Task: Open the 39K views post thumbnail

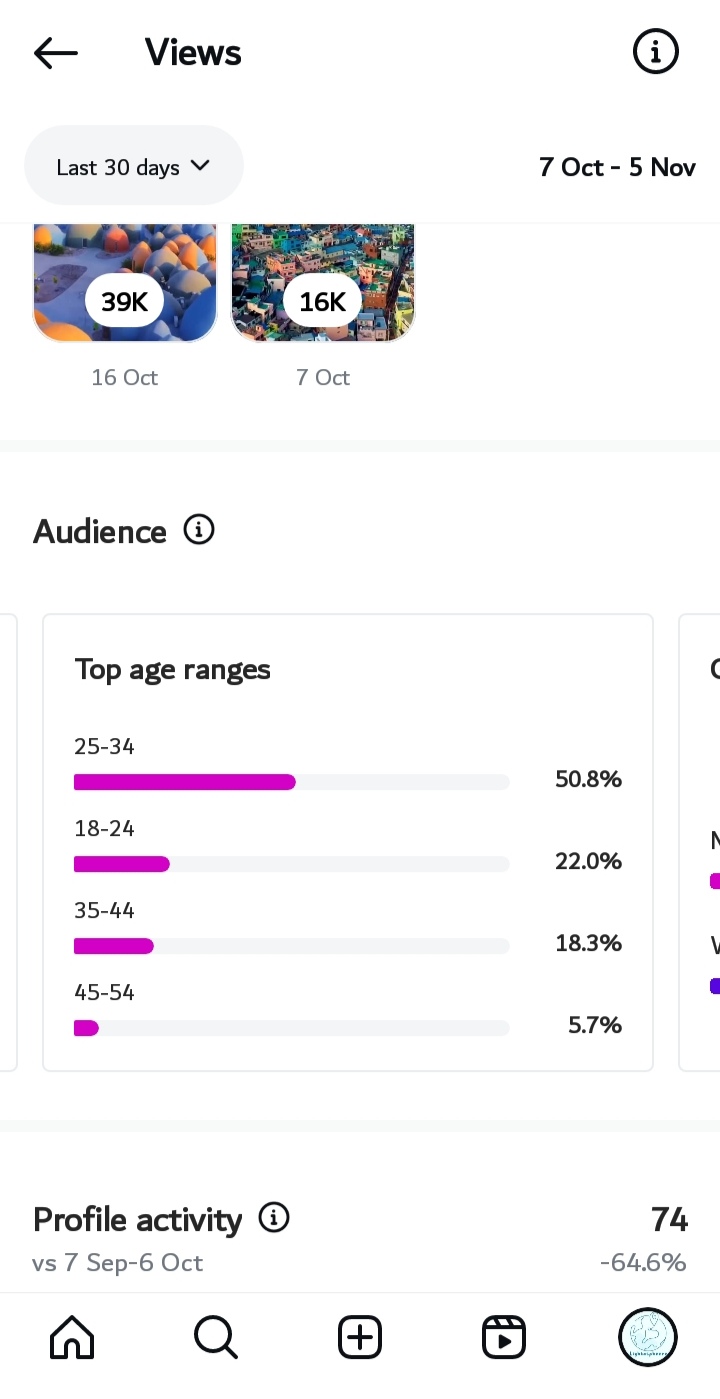Action: point(125,285)
